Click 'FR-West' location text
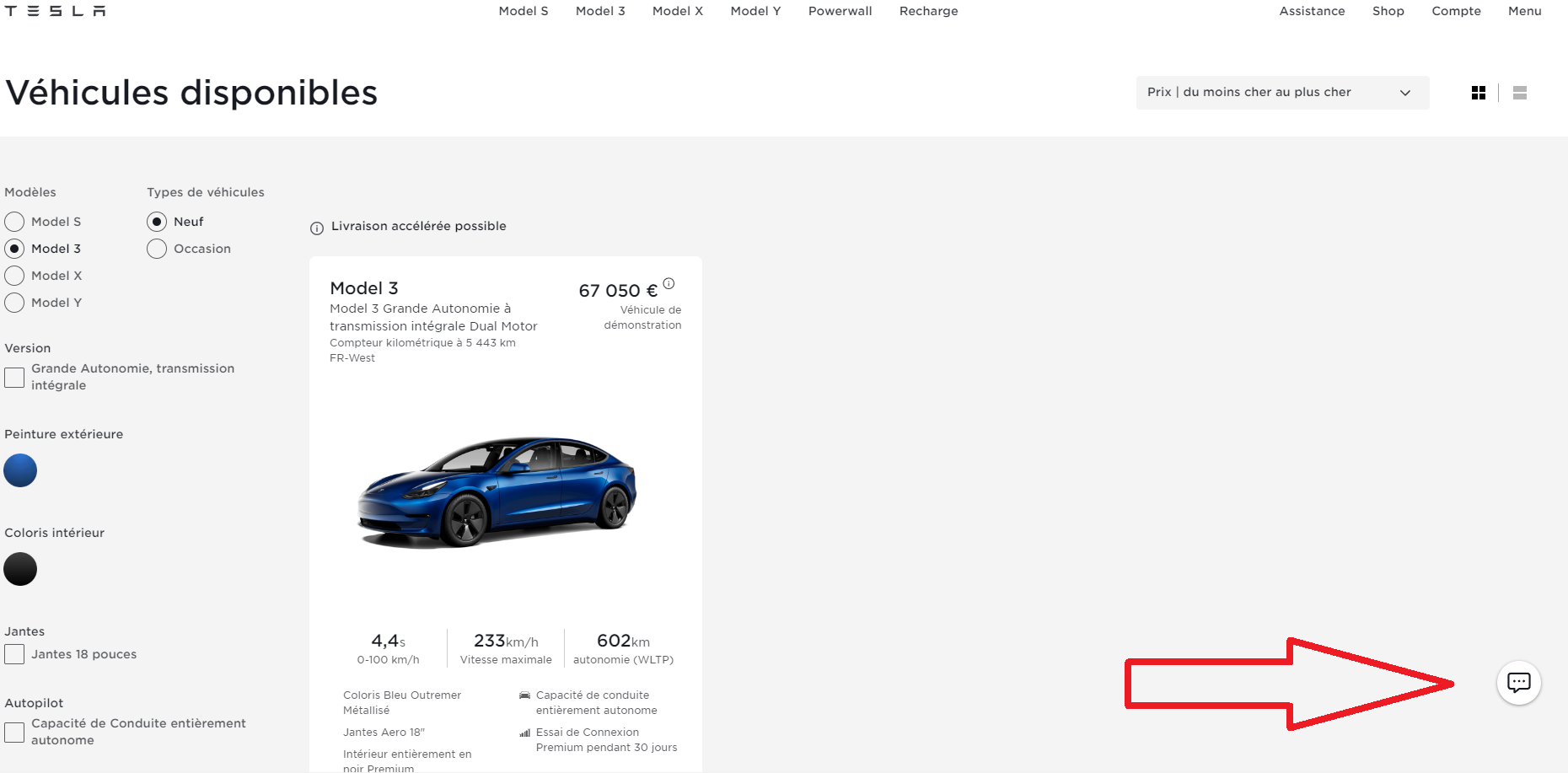The image size is (1568, 773). 352,358
